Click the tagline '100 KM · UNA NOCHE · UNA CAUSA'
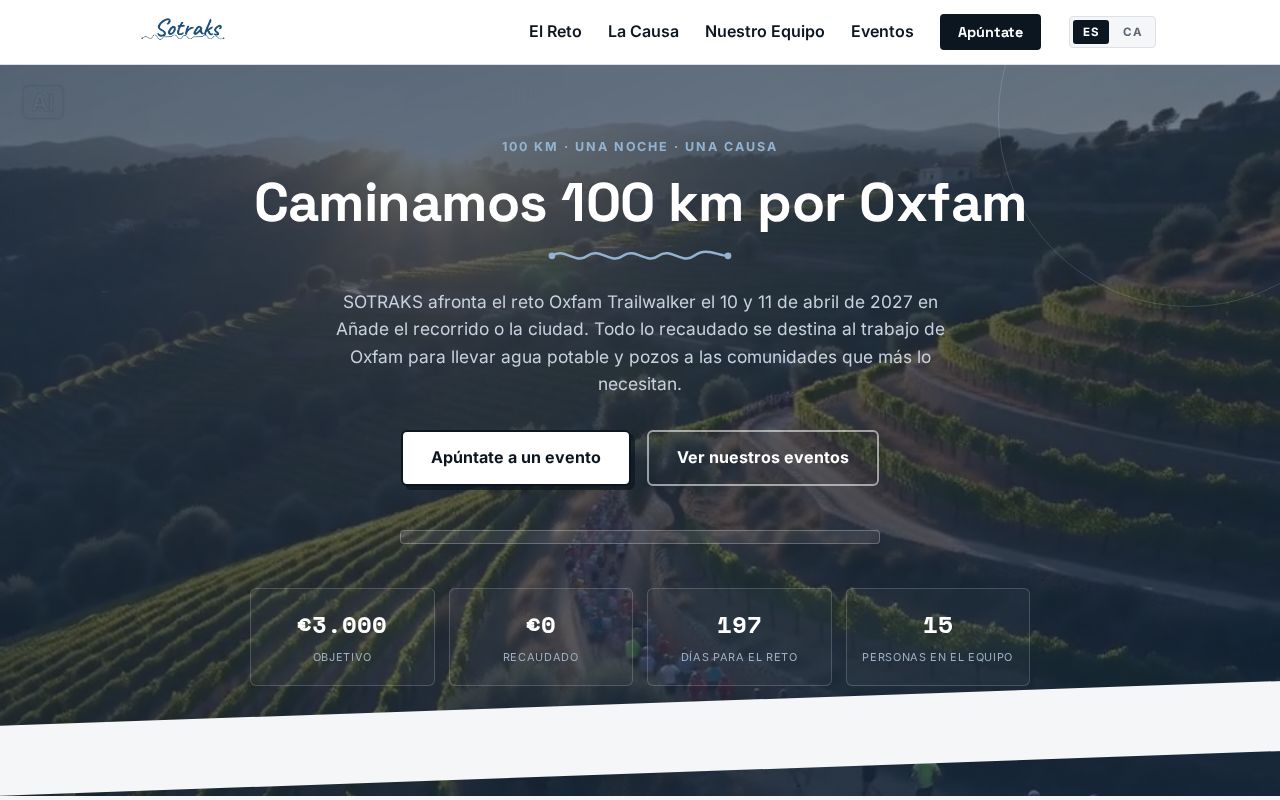The width and height of the screenshot is (1280, 800). (x=640, y=147)
